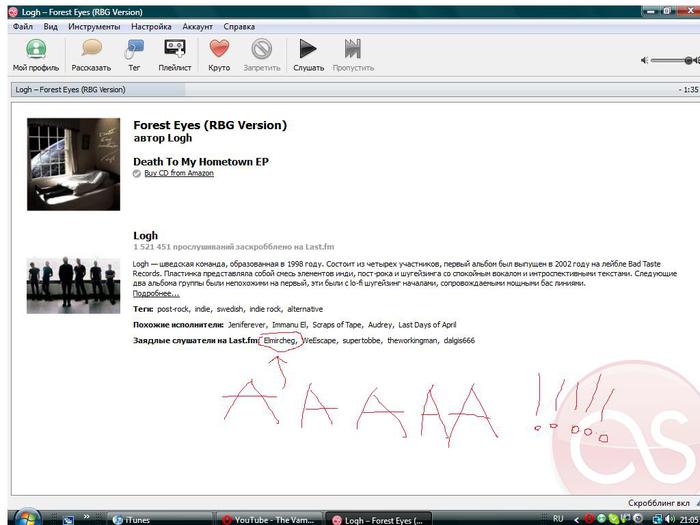Mute volume via speaker icon

(x=644, y=60)
